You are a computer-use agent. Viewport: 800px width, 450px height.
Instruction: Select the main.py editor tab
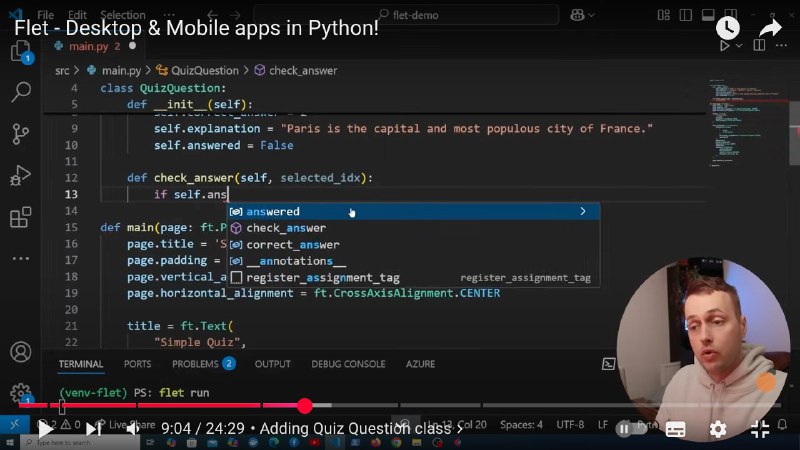click(x=94, y=46)
